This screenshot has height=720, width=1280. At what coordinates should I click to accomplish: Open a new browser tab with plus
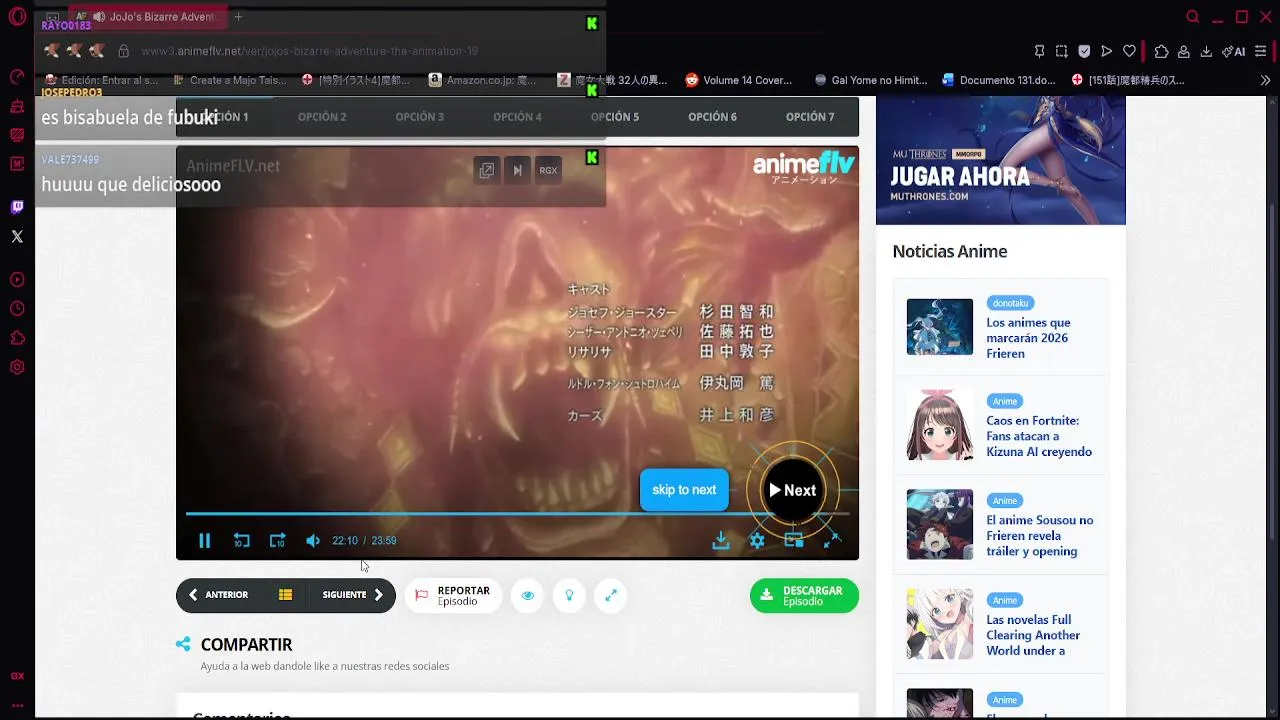tap(238, 17)
